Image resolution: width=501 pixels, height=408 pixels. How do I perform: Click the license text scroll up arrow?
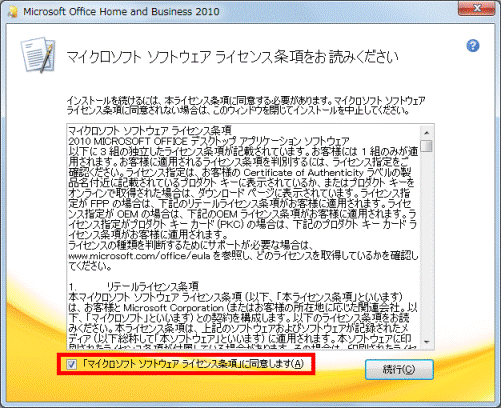tap(427, 133)
